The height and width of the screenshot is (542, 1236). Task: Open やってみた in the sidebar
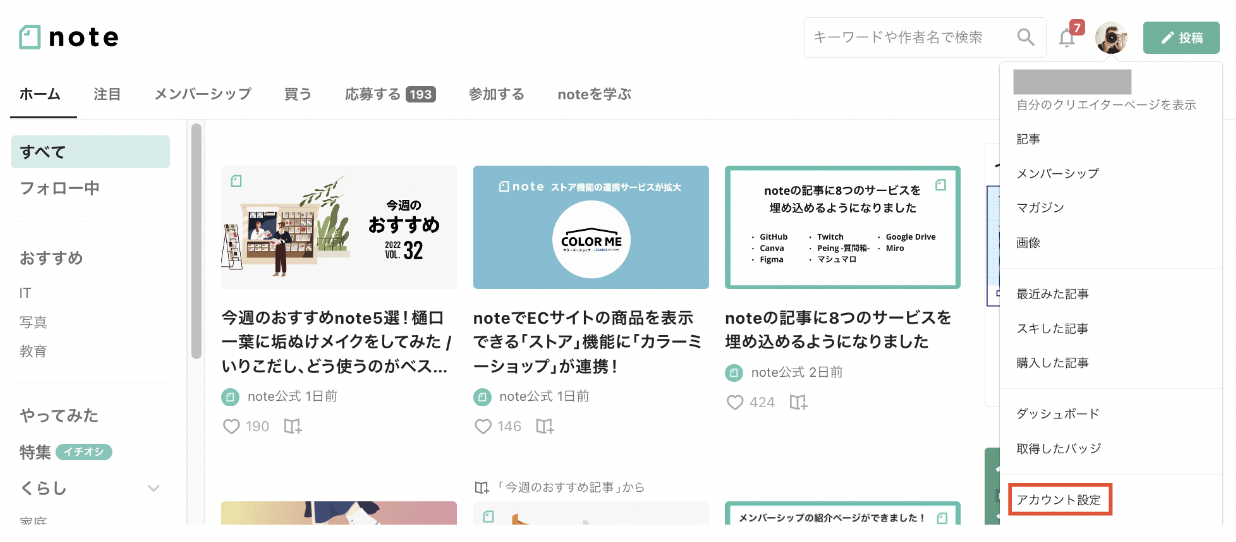pyautogui.click(x=59, y=415)
